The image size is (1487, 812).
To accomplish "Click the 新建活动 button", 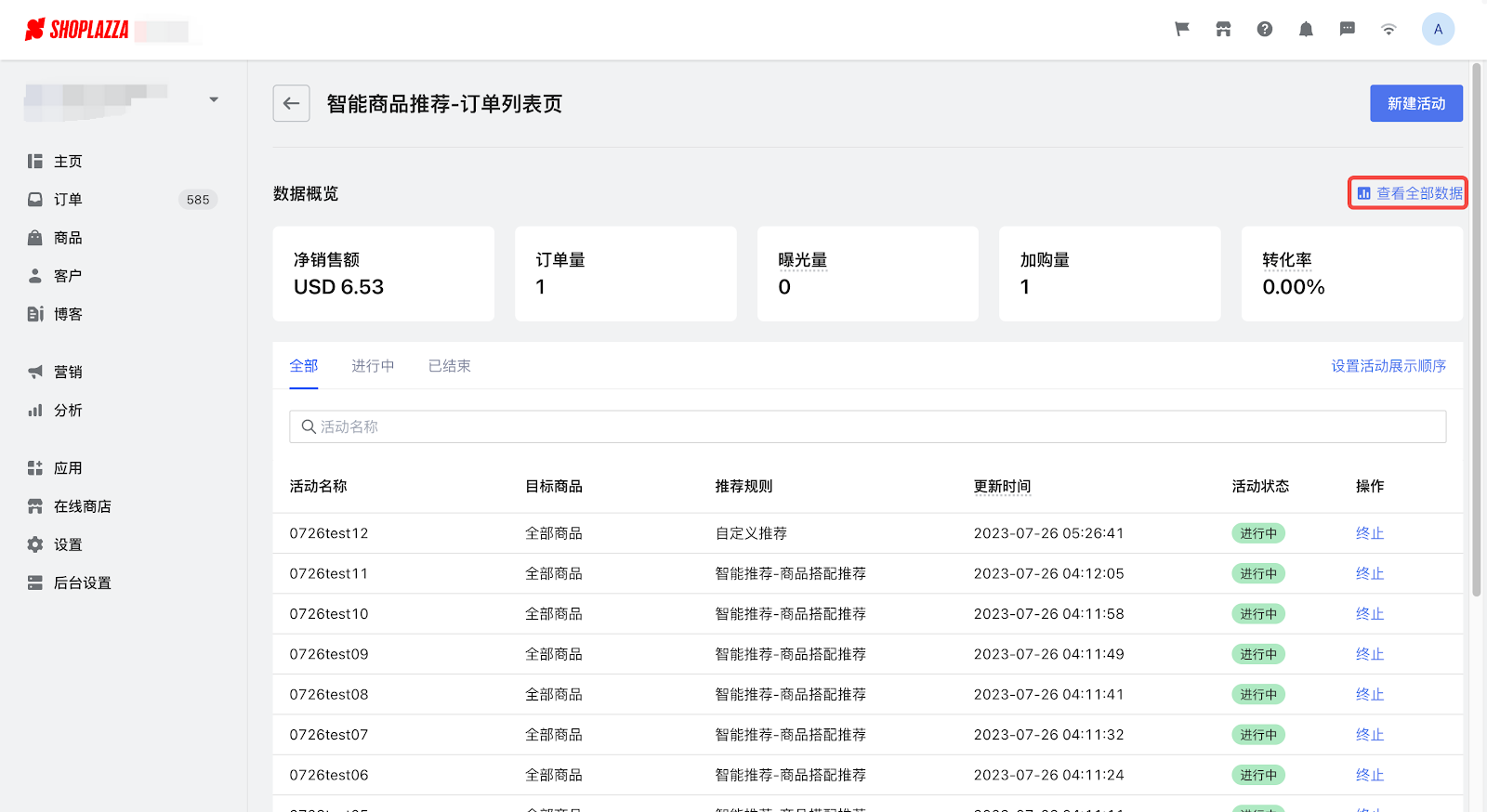I will (1416, 103).
